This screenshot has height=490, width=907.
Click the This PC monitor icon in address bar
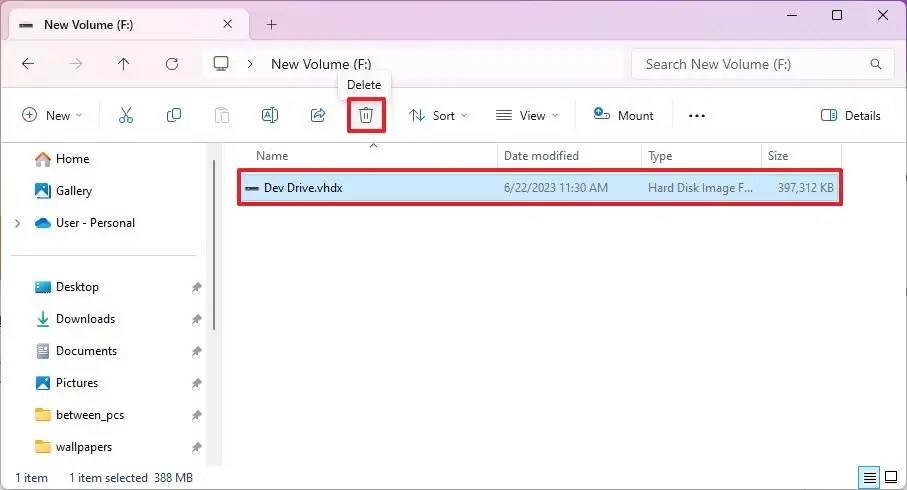221,64
